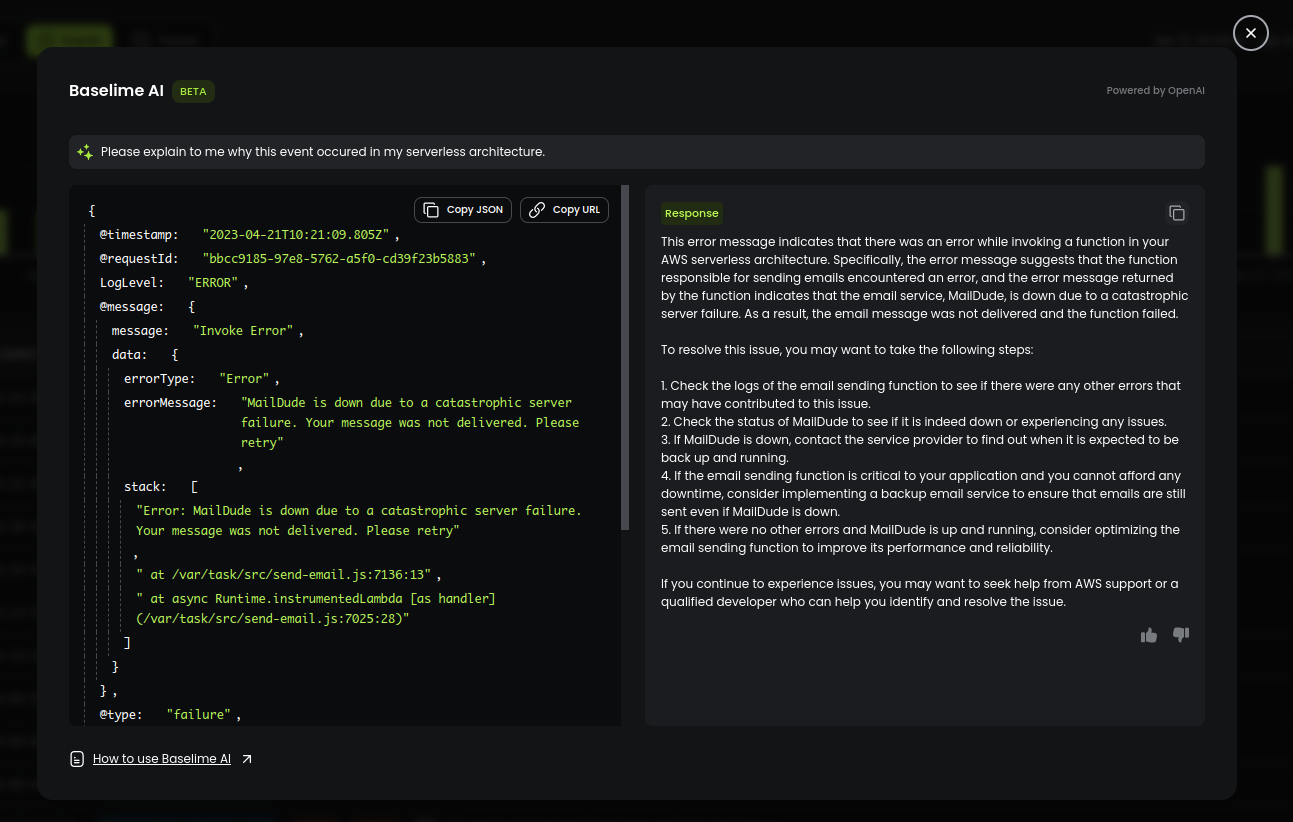Viewport: 1293px width, 822px height.
Task: Close the Baselime AI dialog
Action: point(1251,33)
